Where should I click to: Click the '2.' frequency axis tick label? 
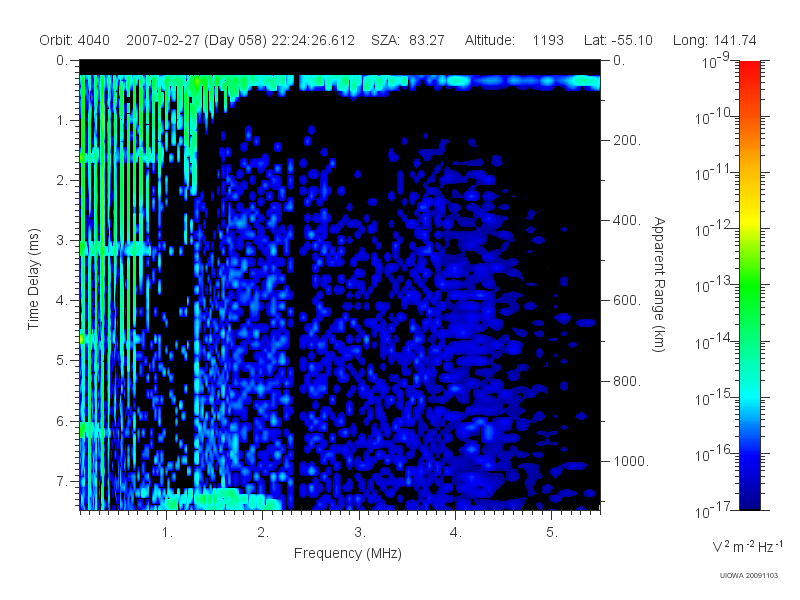pyautogui.click(x=263, y=533)
